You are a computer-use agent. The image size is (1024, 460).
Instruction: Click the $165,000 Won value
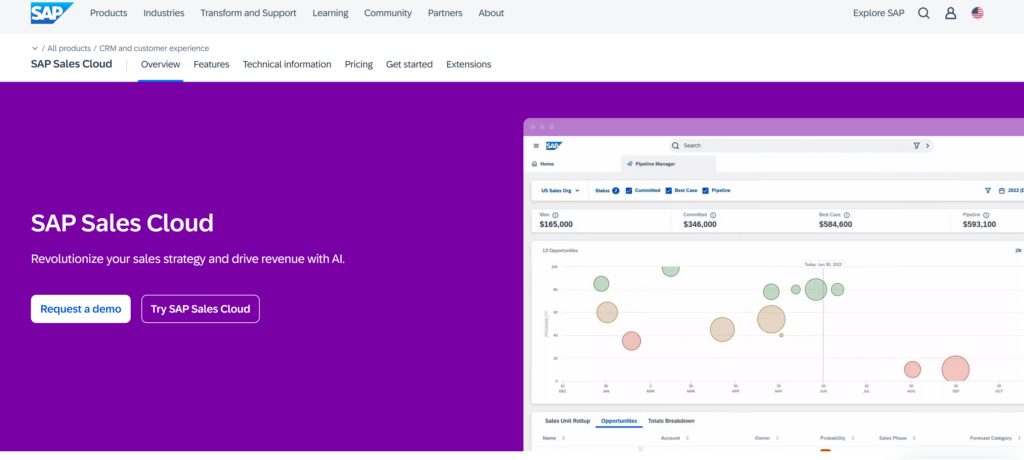coord(556,224)
